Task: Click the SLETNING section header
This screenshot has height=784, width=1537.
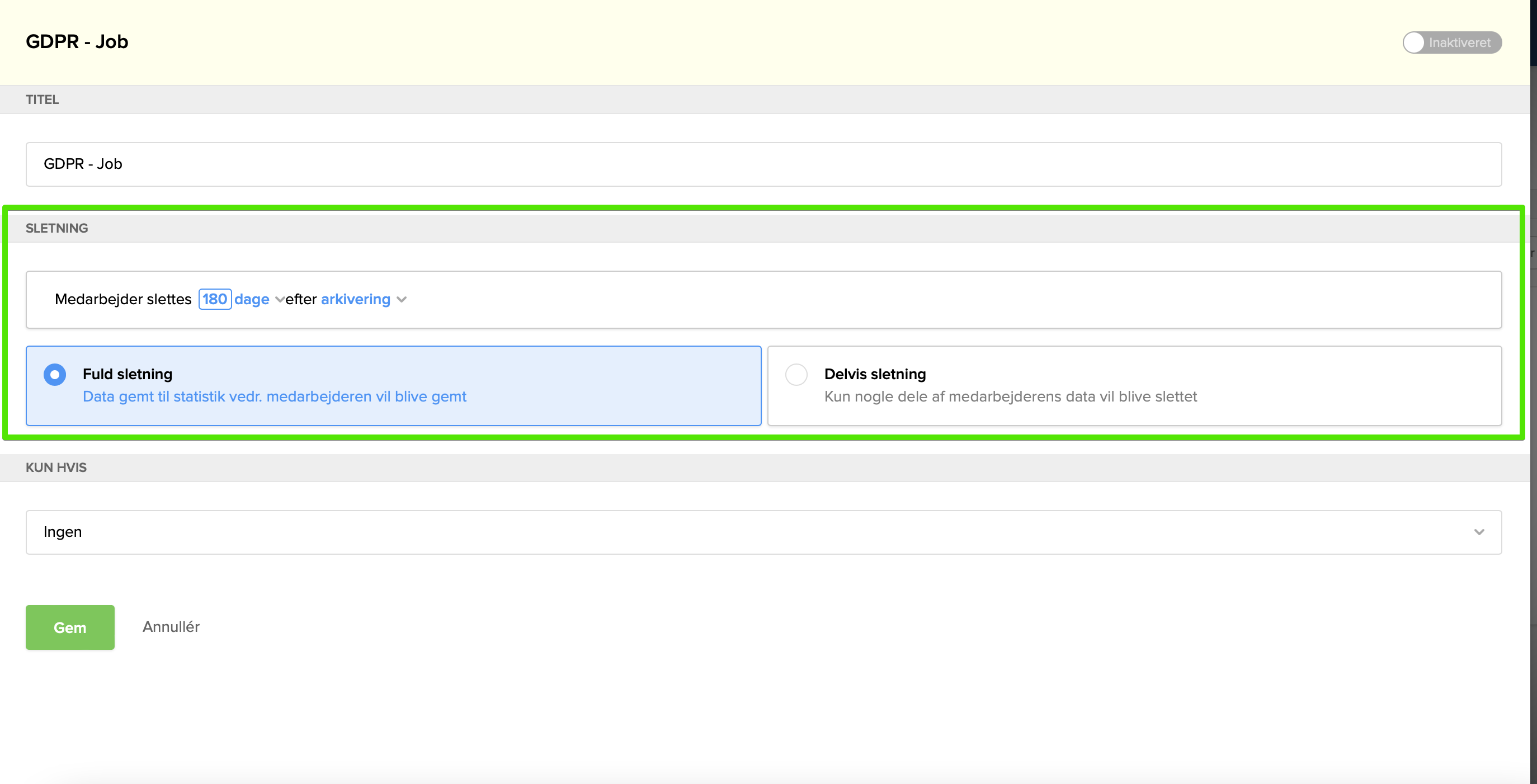Action: [56, 228]
